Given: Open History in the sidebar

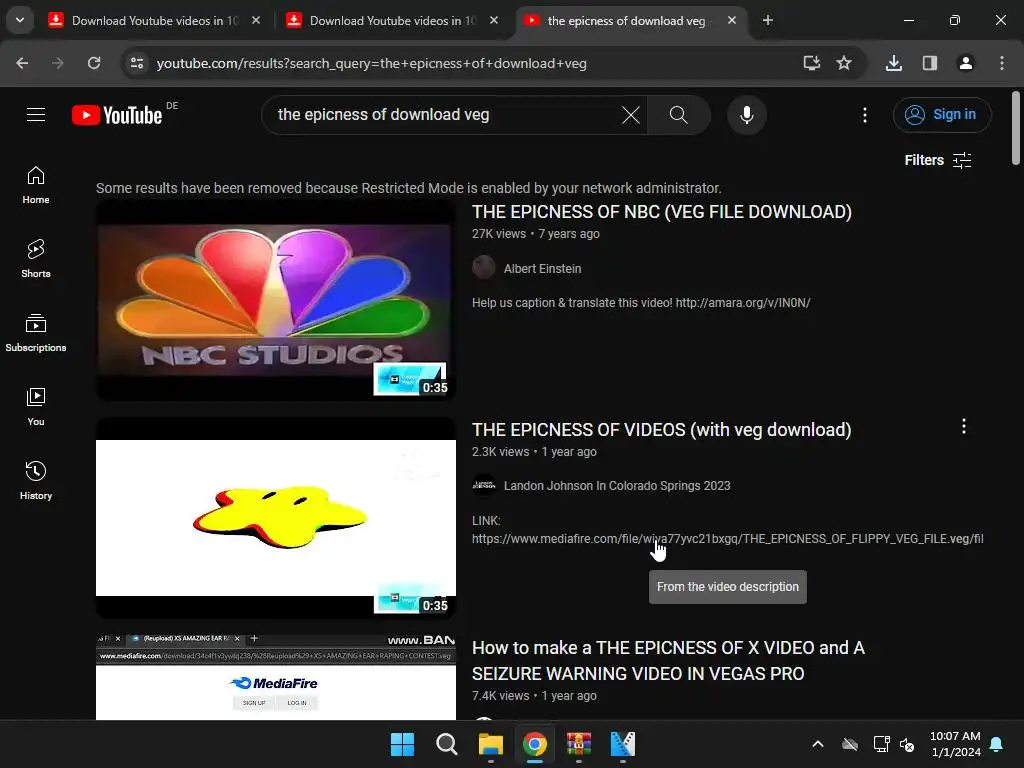Looking at the screenshot, I should pos(36,480).
